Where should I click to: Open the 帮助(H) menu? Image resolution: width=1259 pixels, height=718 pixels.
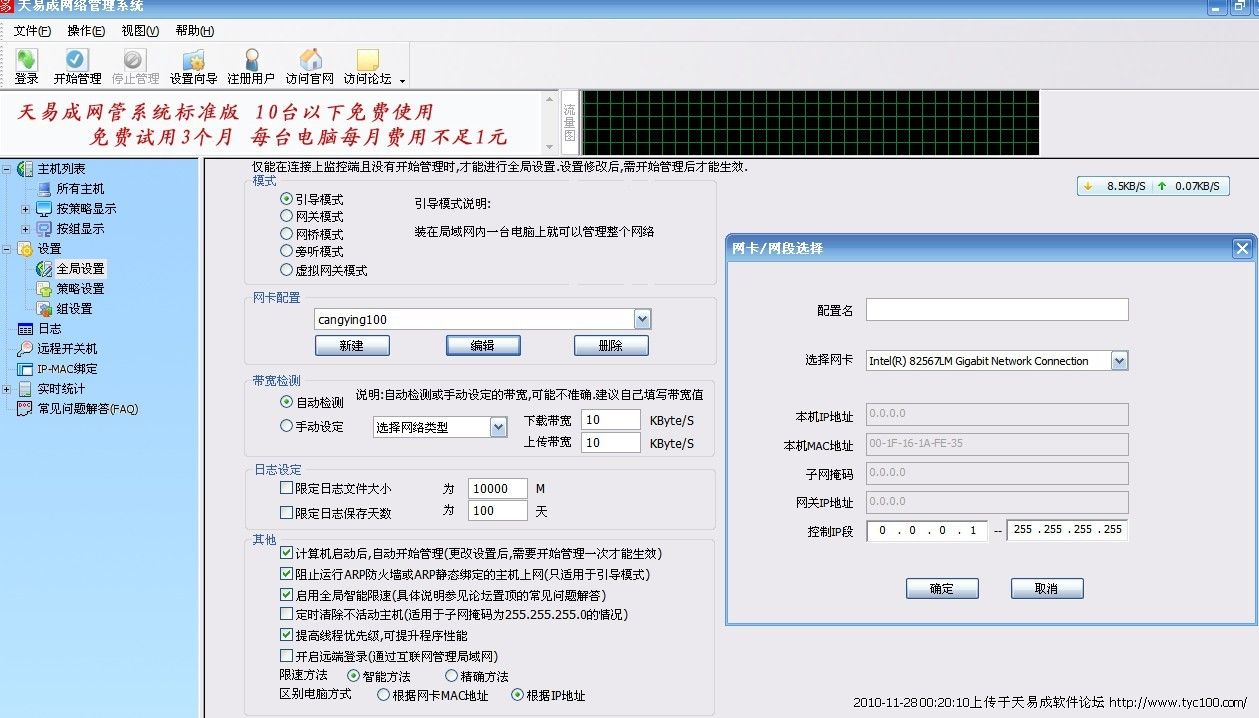(194, 31)
